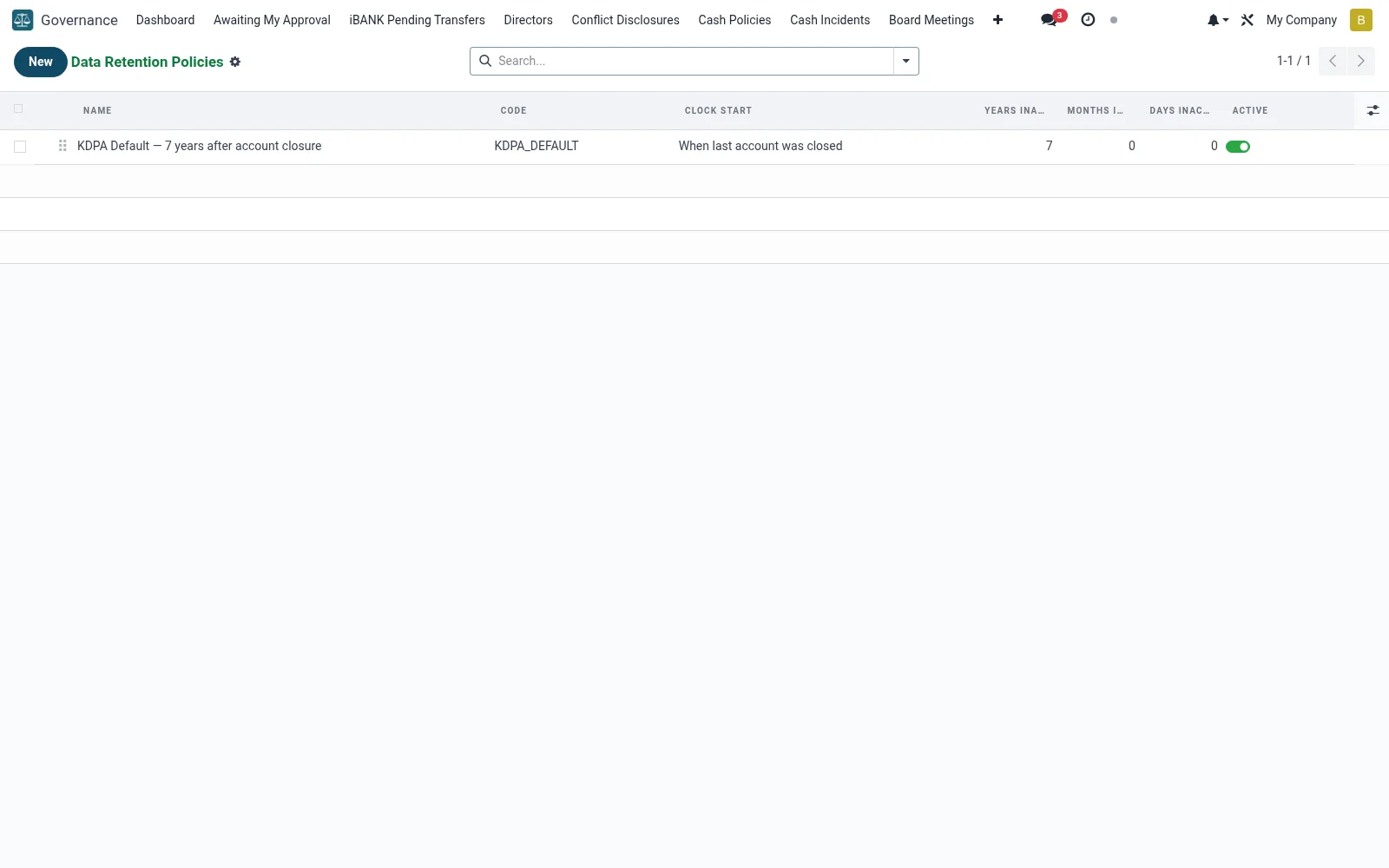The image size is (1389, 868).
Task: Grab the drag handle on the KDPA Default row
Action: pos(63,146)
